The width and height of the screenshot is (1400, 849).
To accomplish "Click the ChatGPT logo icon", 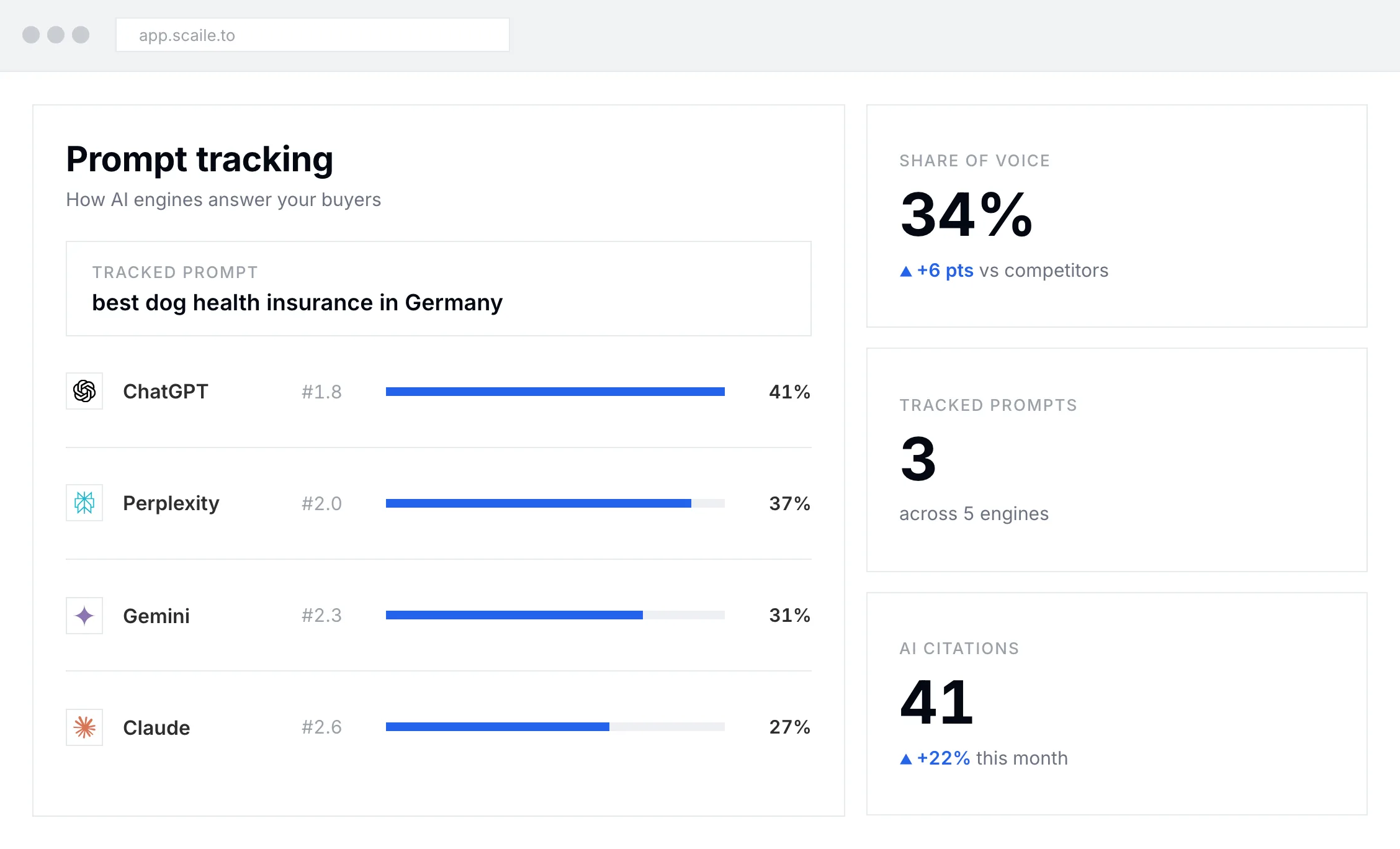I will [84, 391].
